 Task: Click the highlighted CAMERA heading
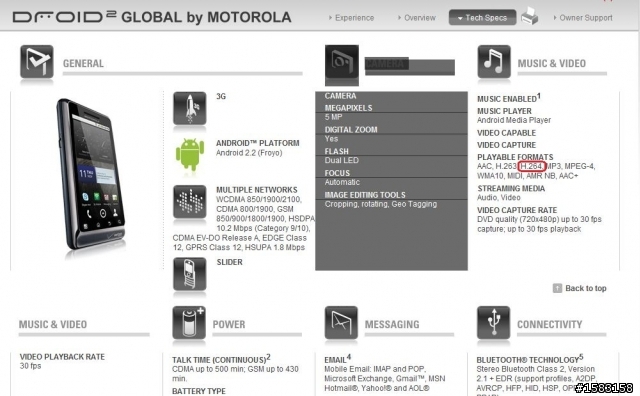pos(387,64)
